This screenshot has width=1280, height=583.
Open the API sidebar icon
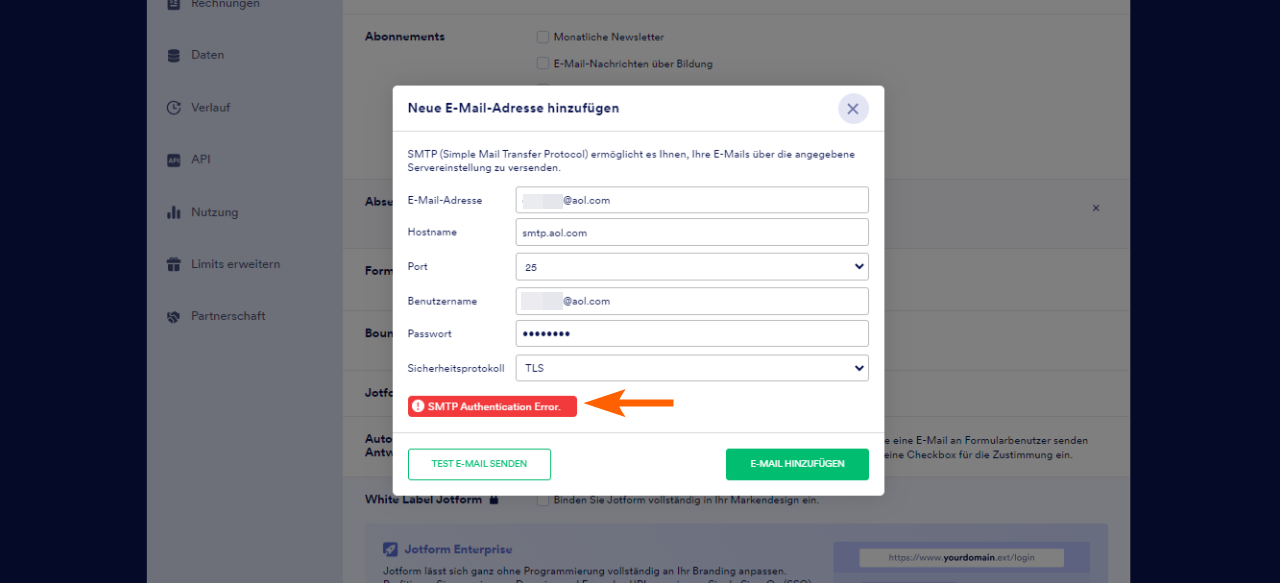click(174, 160)
